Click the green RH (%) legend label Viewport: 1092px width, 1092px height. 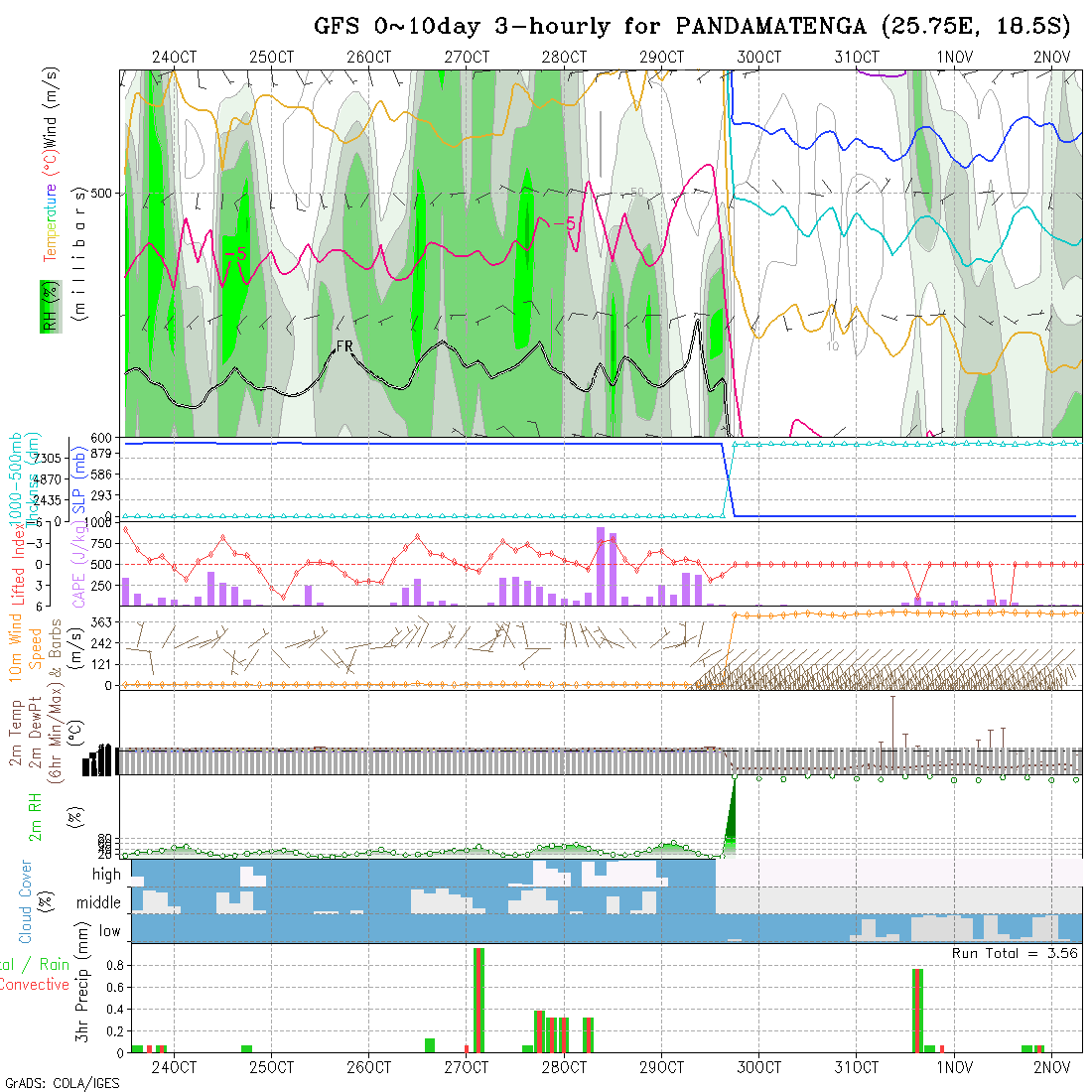coord(48,306)
